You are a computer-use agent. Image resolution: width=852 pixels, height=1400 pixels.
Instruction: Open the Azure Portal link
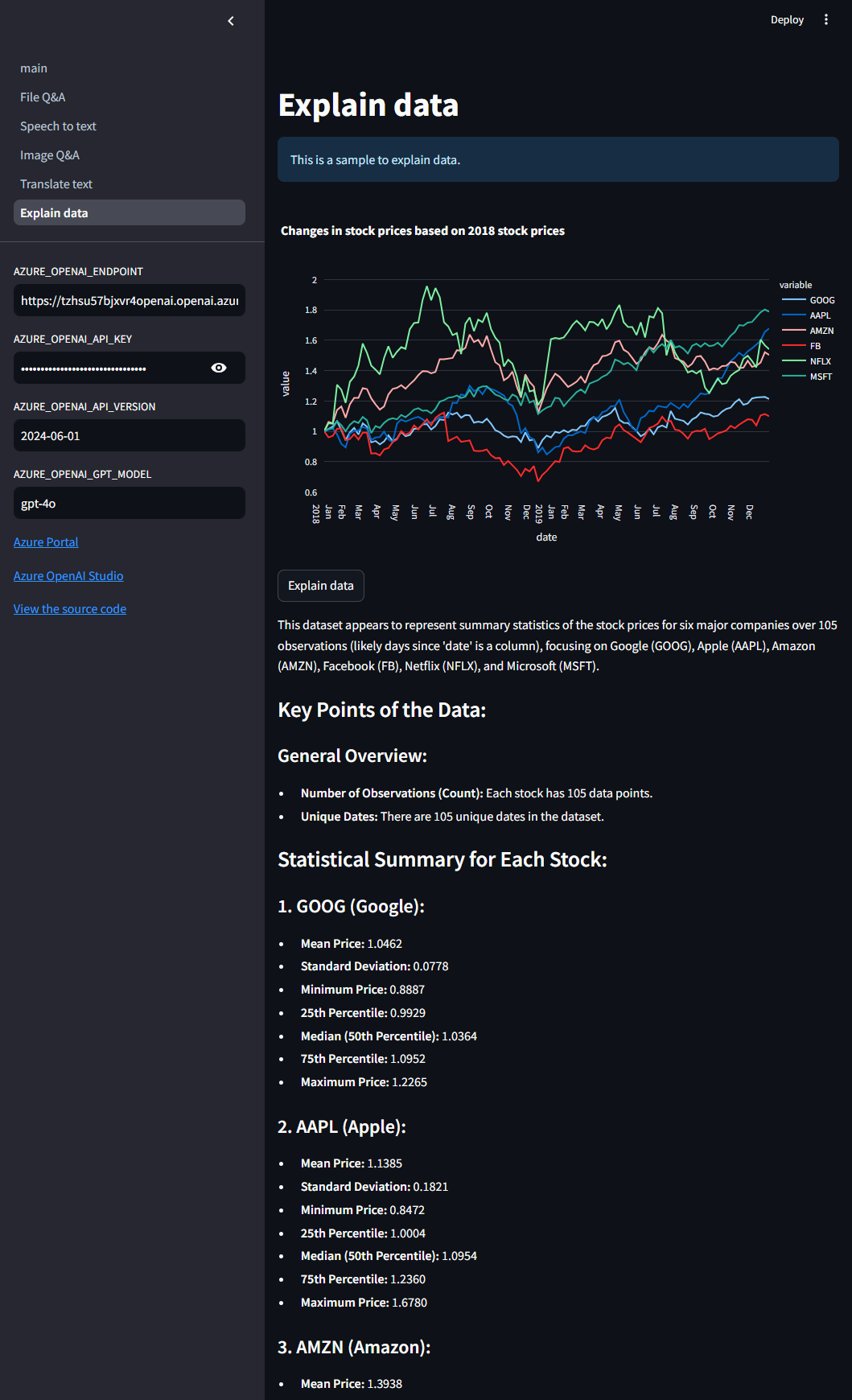46,542
